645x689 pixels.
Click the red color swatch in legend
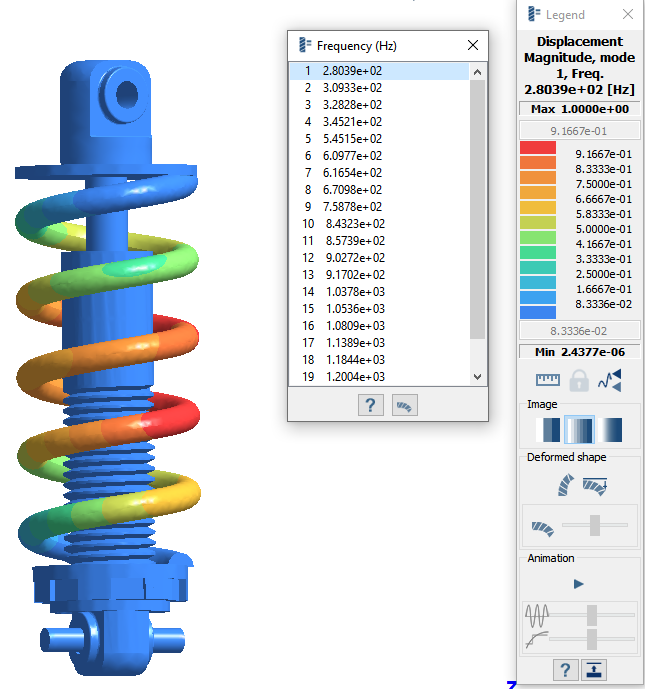pyautogui.click(x=538, y=148)
